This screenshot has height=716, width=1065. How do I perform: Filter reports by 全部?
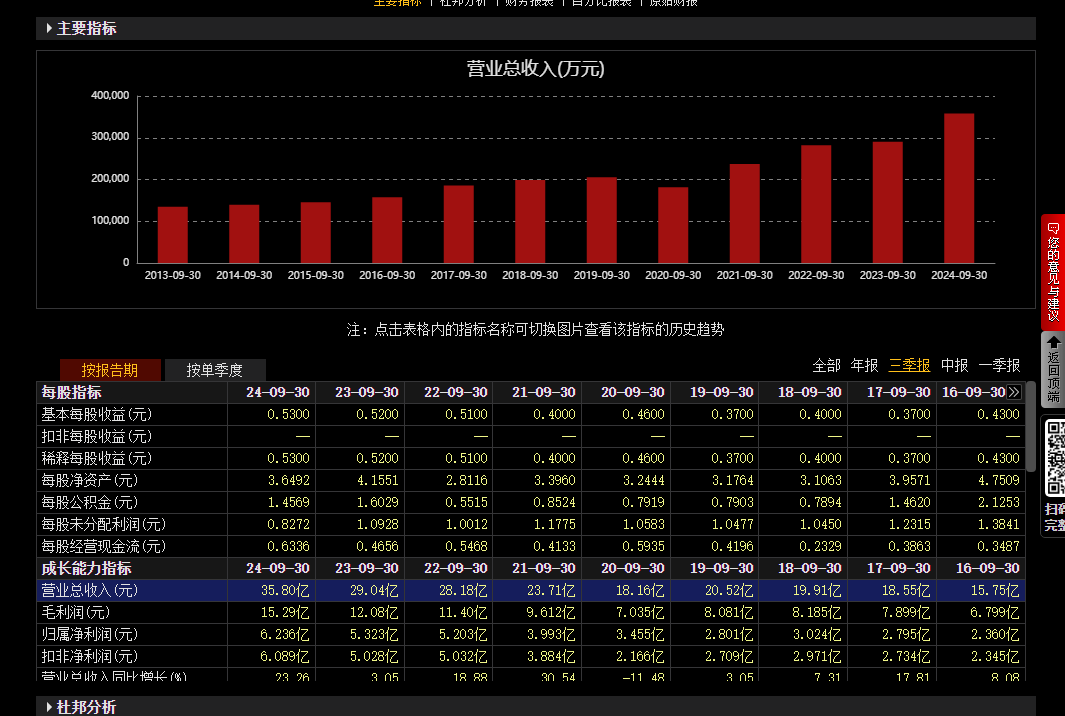[826, 365]
